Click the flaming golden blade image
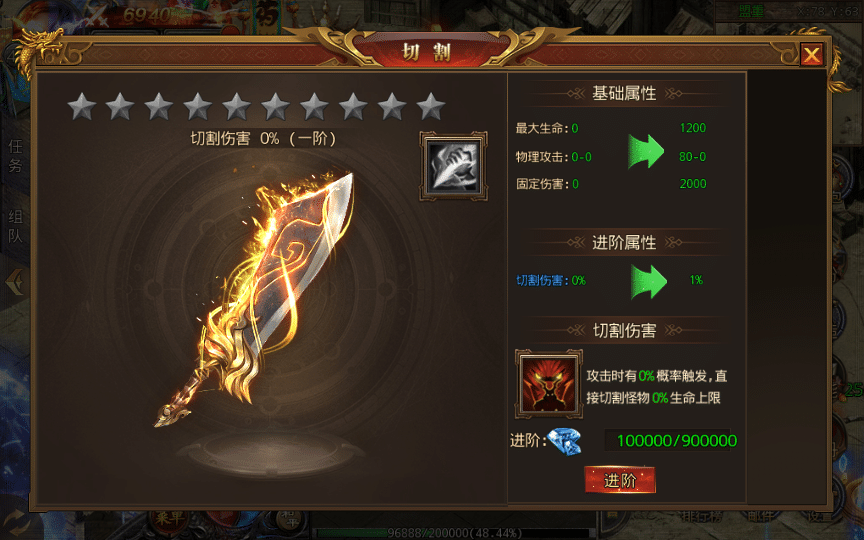Image resolution: width=864 pixels, height=540 pixels. tap(254, 299)
